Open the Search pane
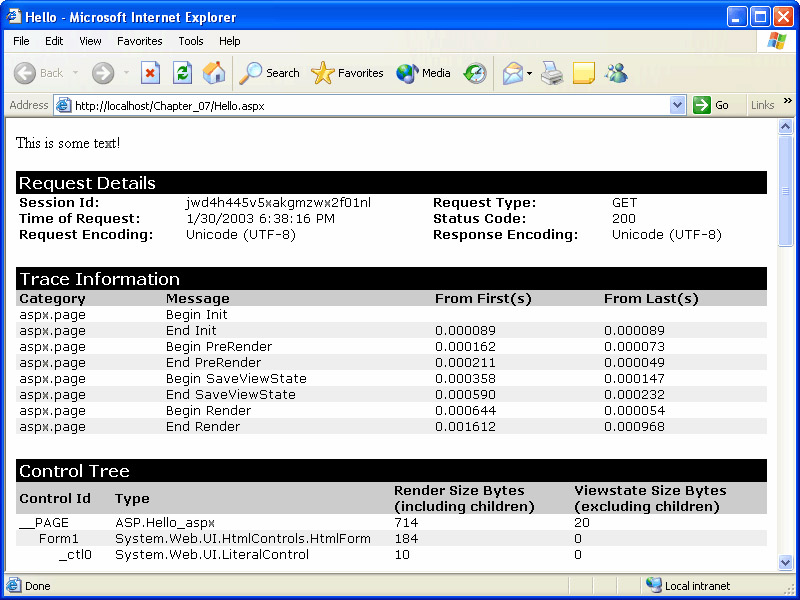This screenshot has width=800, height=600. 270,73
